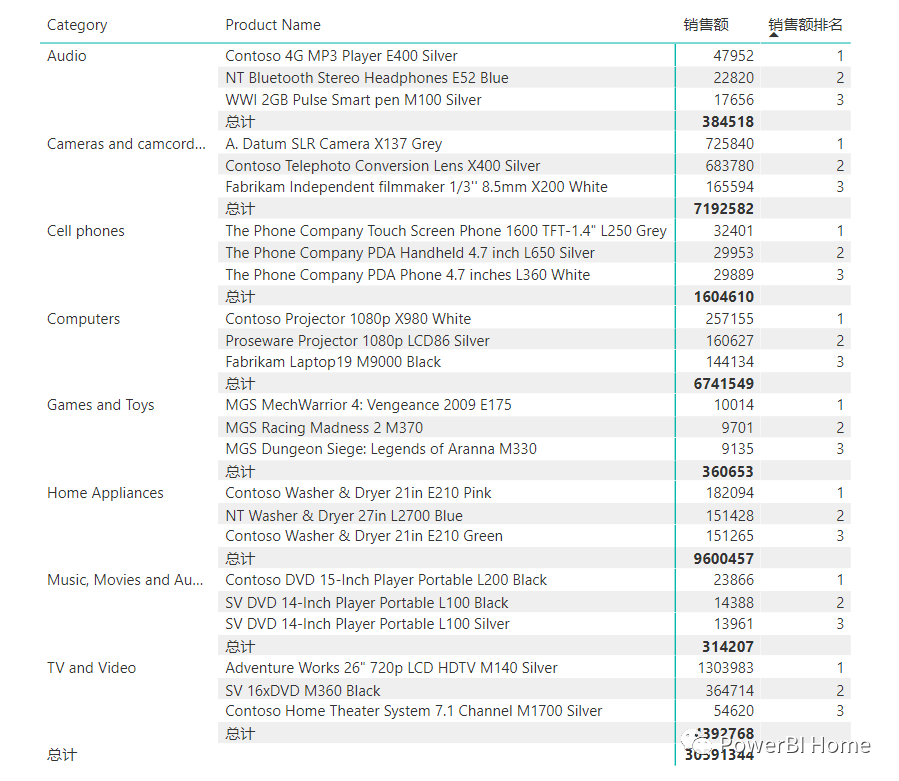Click SV DVD 14-Inch Player Portable L100 Black
This screenshot has height=781, width=899.
(367, 603)
